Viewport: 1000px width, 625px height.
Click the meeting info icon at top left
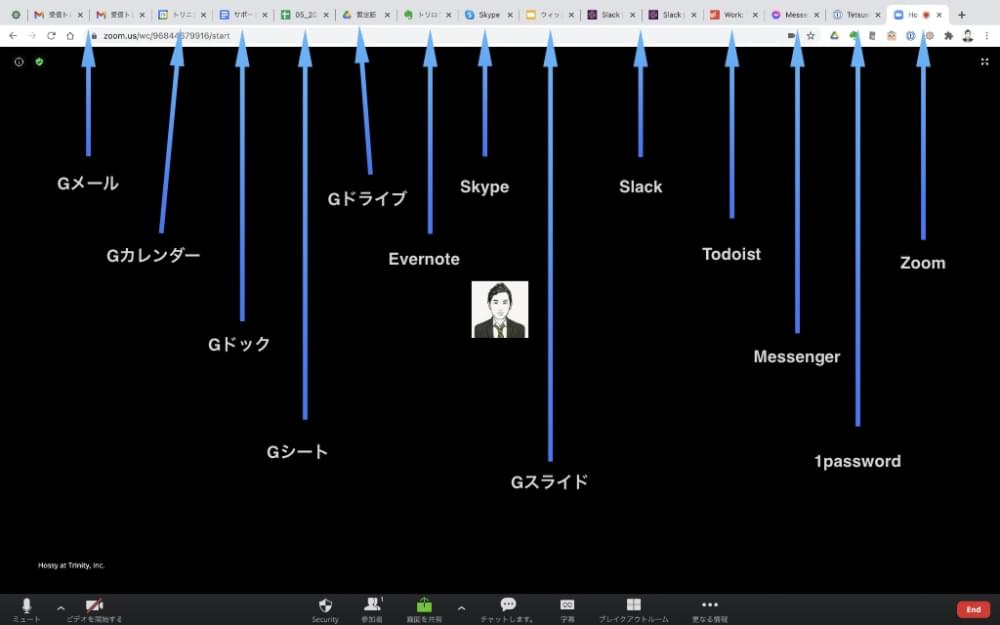[x=19, y=62]
